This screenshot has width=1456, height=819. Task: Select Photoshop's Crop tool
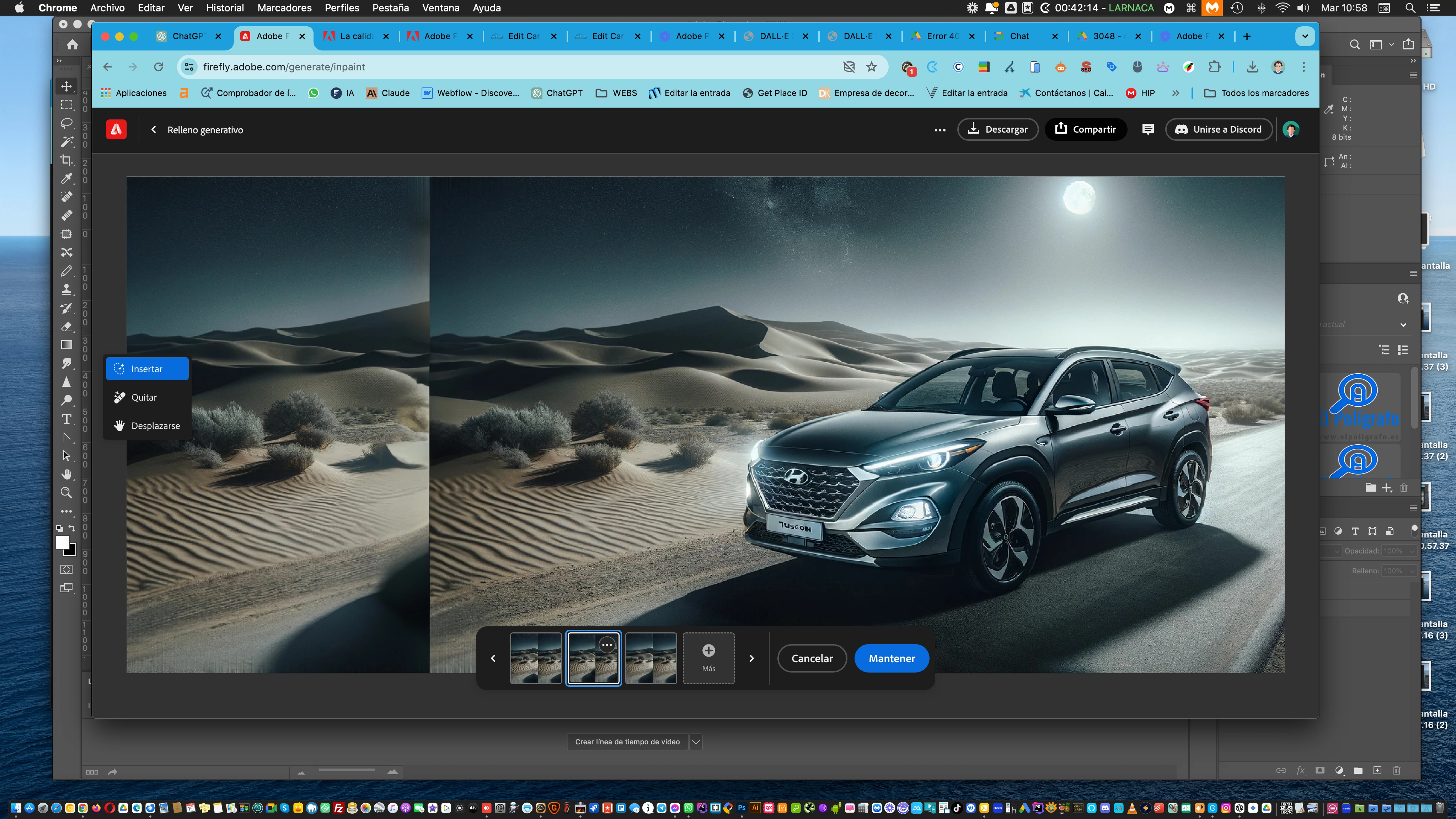tap(67, 160)
